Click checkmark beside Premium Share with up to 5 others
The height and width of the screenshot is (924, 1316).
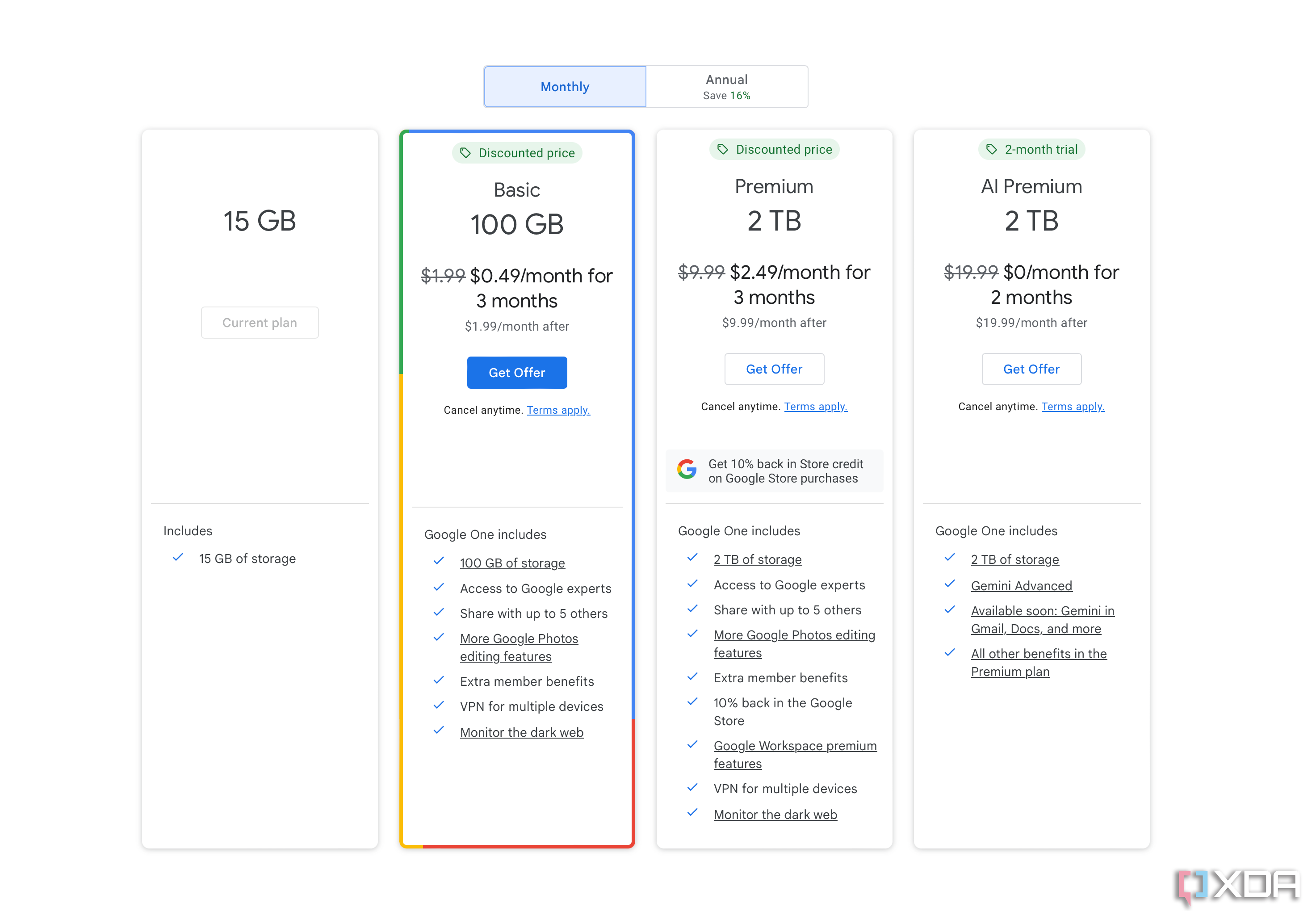coord(692,609)
